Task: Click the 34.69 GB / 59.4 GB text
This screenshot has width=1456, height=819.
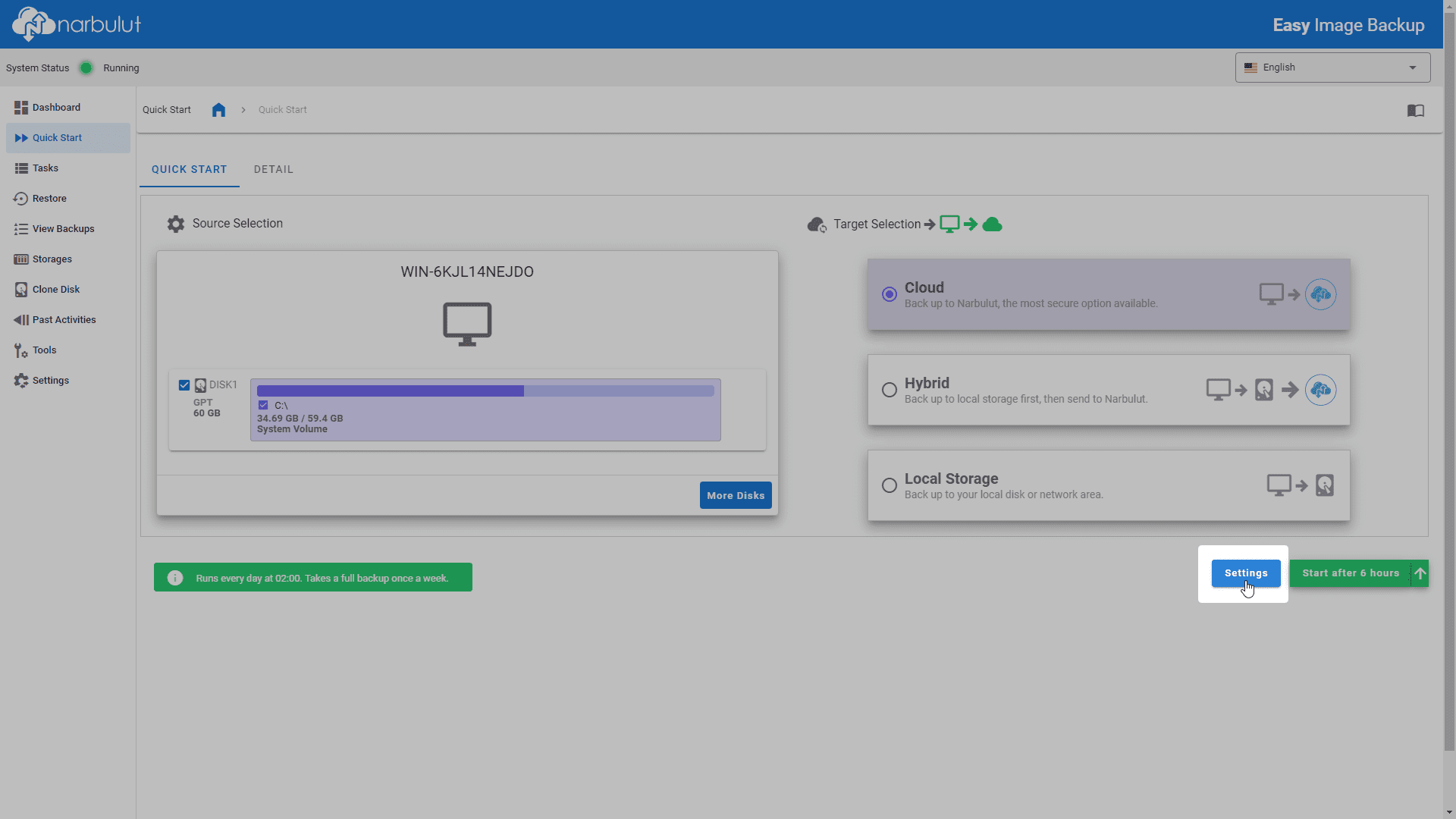Action: click(x=300, y=419)
